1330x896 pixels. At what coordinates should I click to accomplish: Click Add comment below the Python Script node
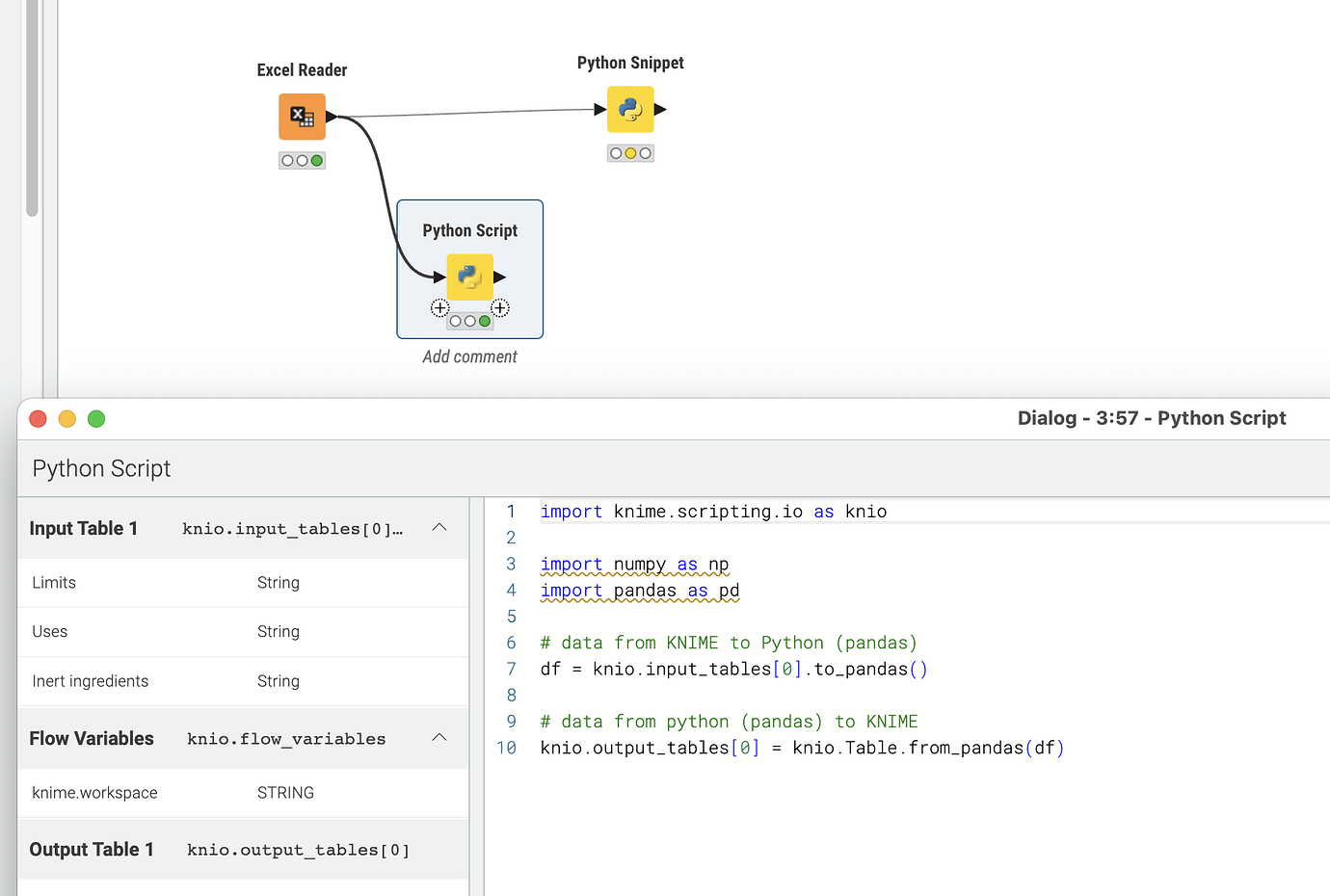(469, 356)
